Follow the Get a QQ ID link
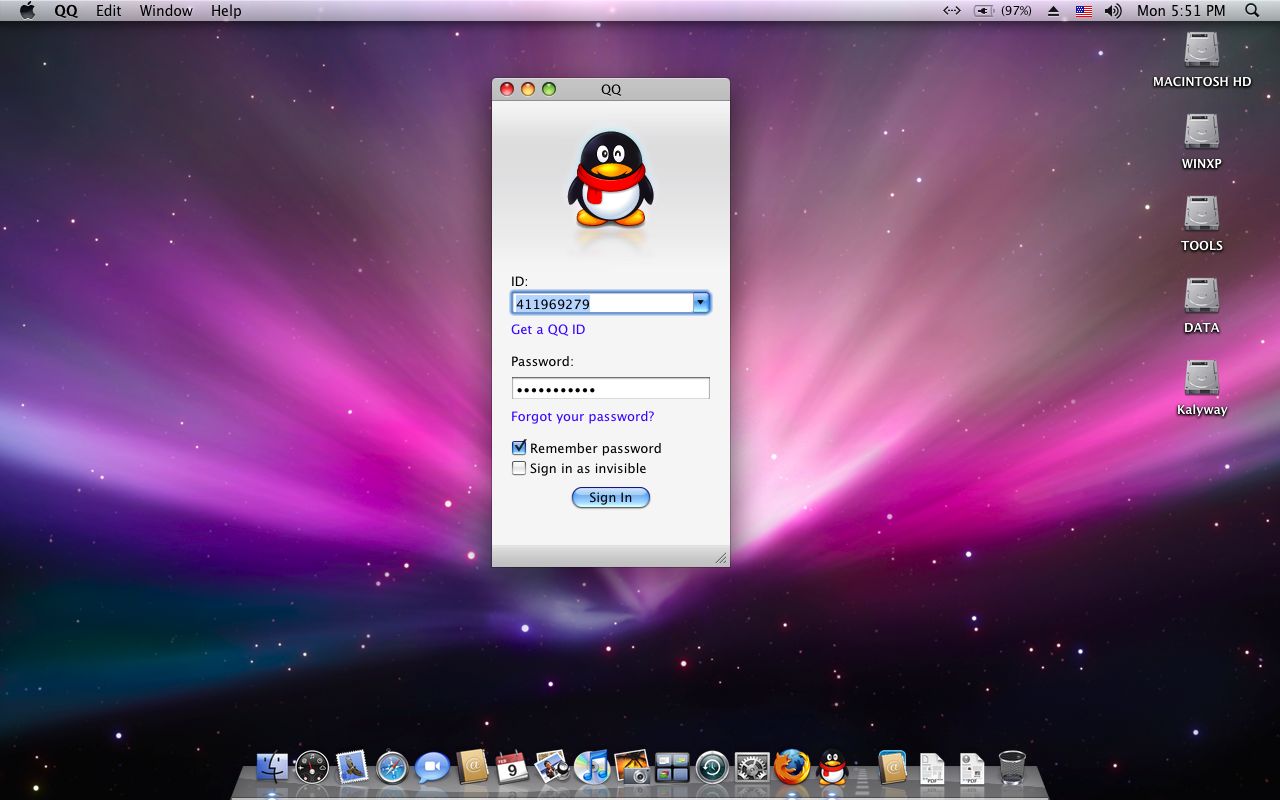The width and height of the screenshot is (1280, 800). 548,329
